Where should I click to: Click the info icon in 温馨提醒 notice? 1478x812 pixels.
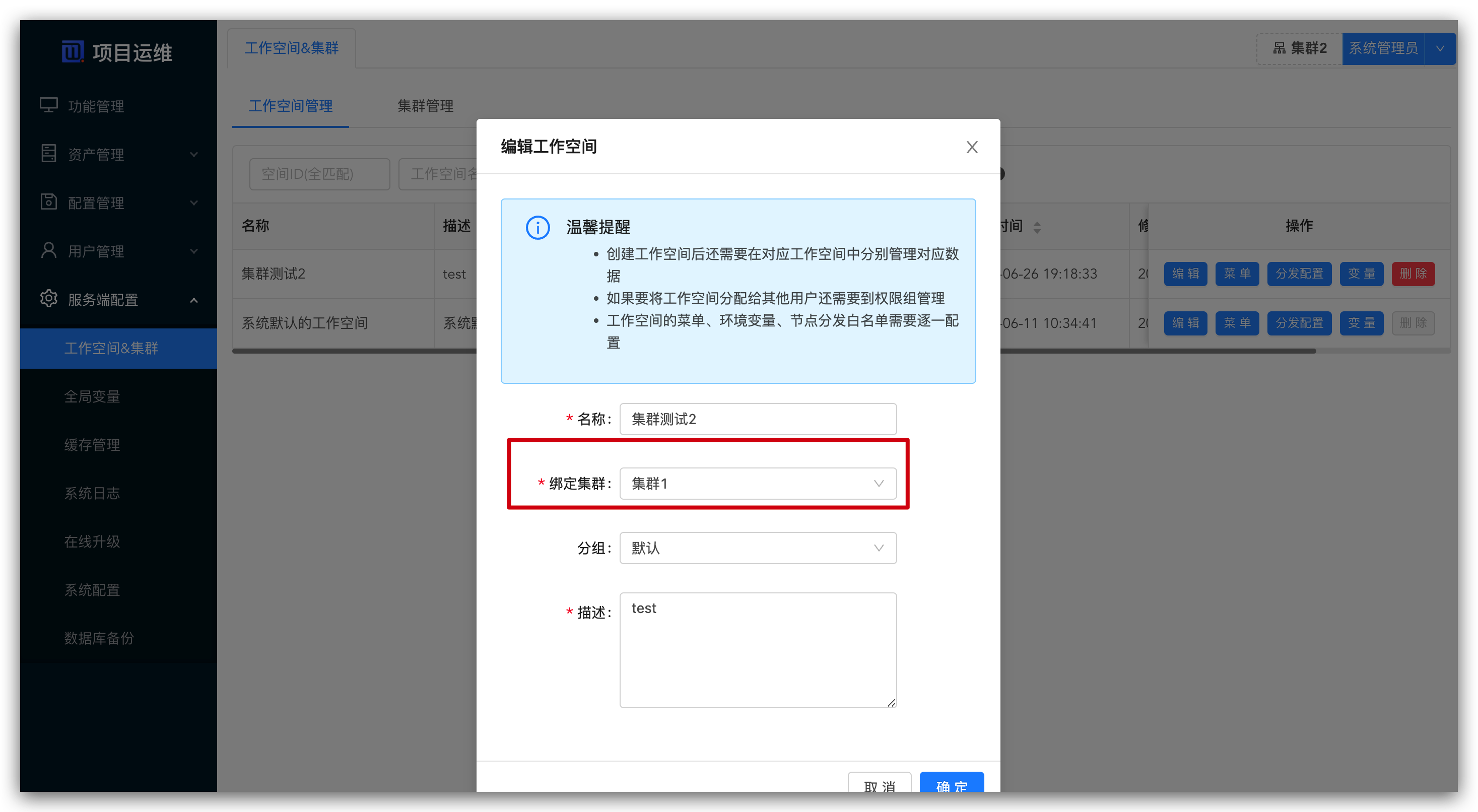[x=538, y=227]
